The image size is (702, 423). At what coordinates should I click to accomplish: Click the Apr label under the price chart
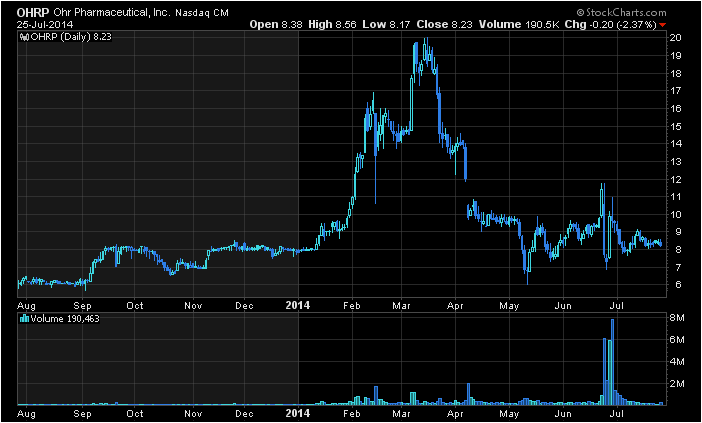coord(455,306)
